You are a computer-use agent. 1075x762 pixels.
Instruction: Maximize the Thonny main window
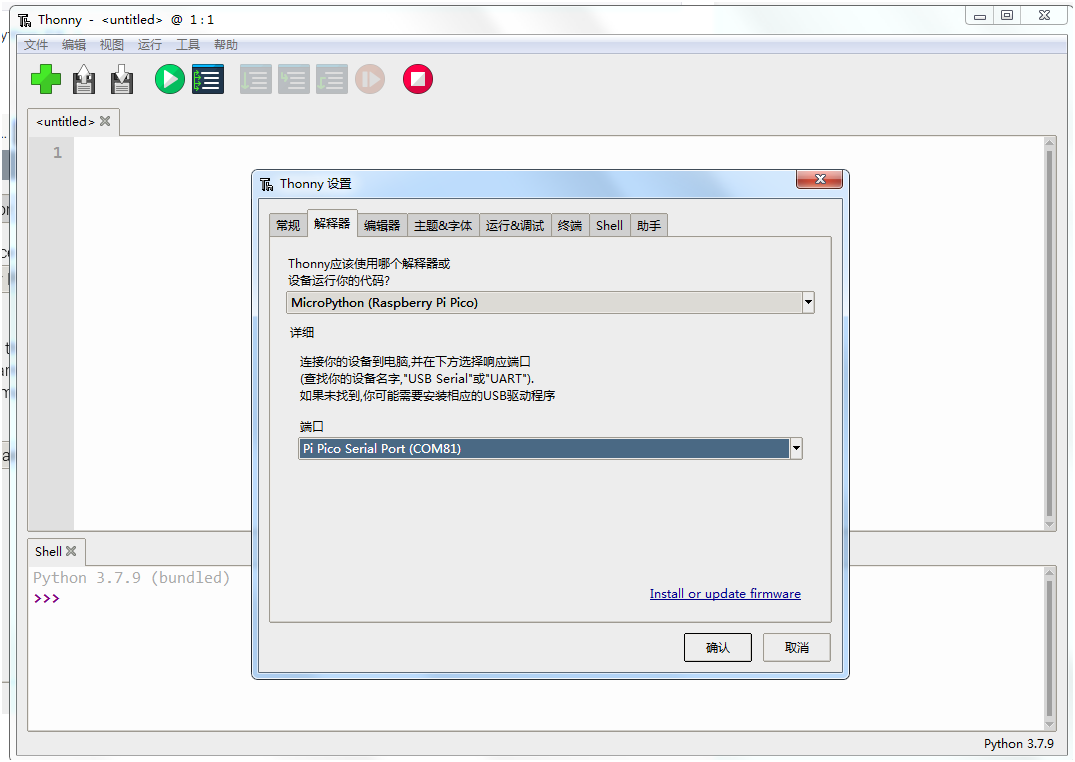(x=1007, y=15)
